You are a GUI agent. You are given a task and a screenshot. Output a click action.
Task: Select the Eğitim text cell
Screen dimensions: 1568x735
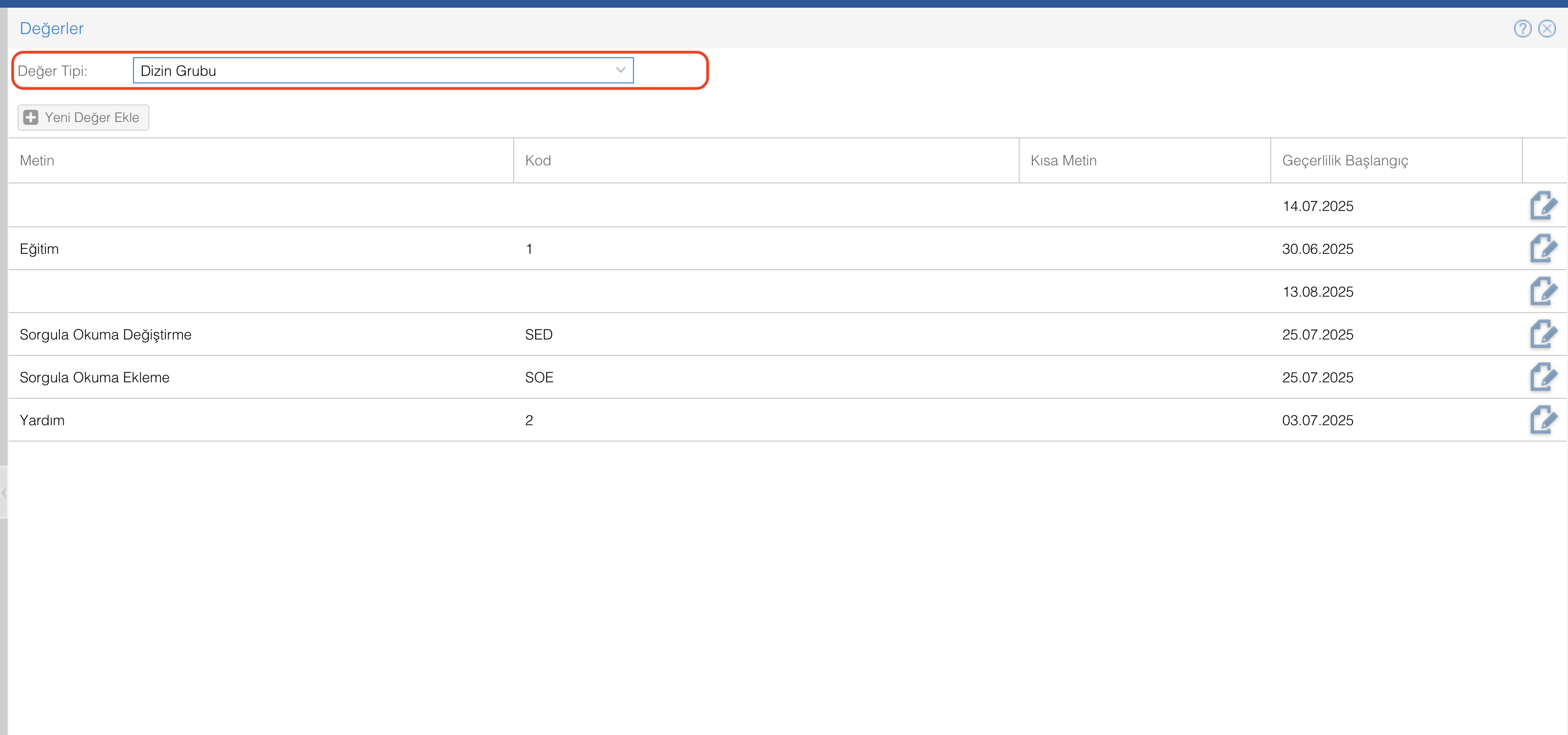point(40,249)
